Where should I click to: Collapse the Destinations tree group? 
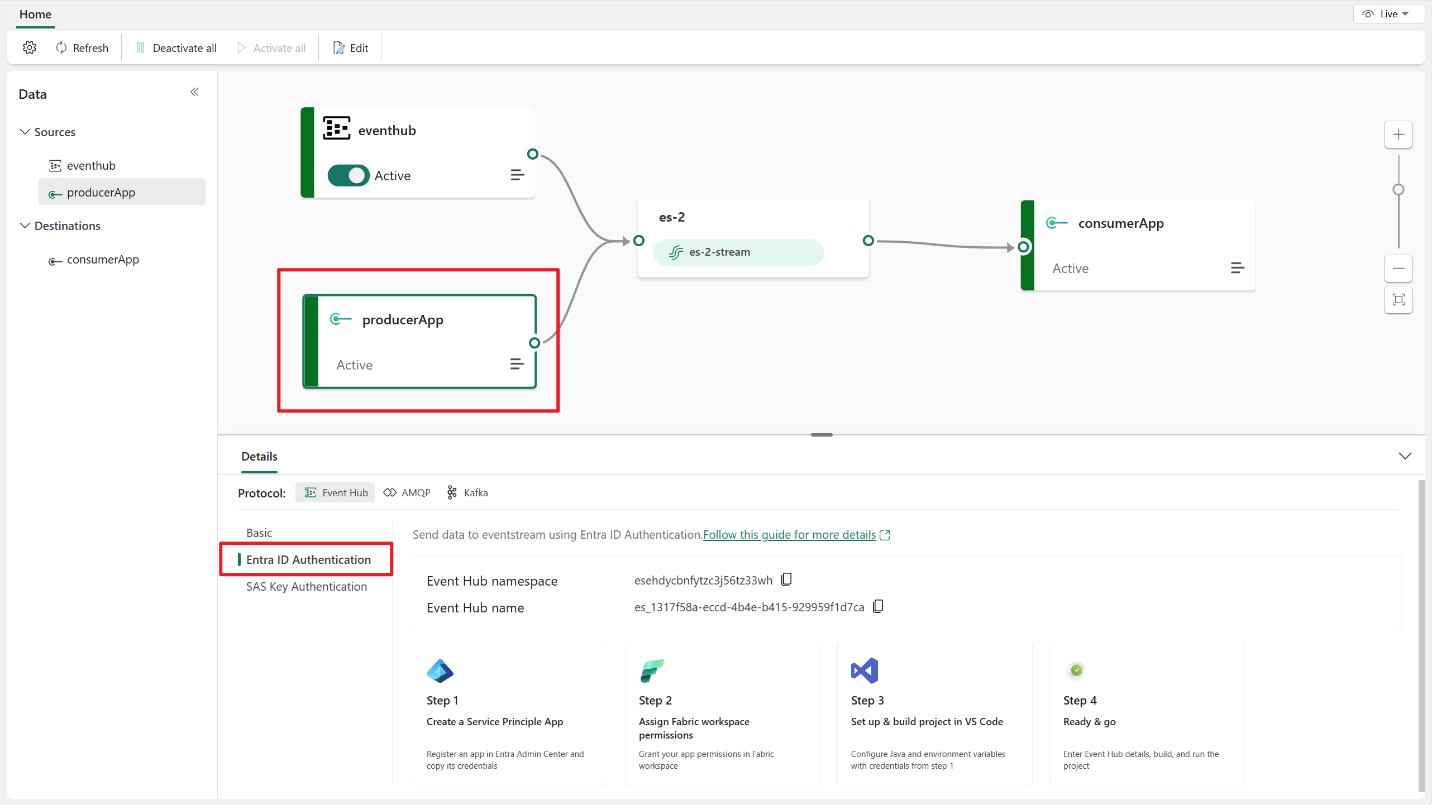25,226
